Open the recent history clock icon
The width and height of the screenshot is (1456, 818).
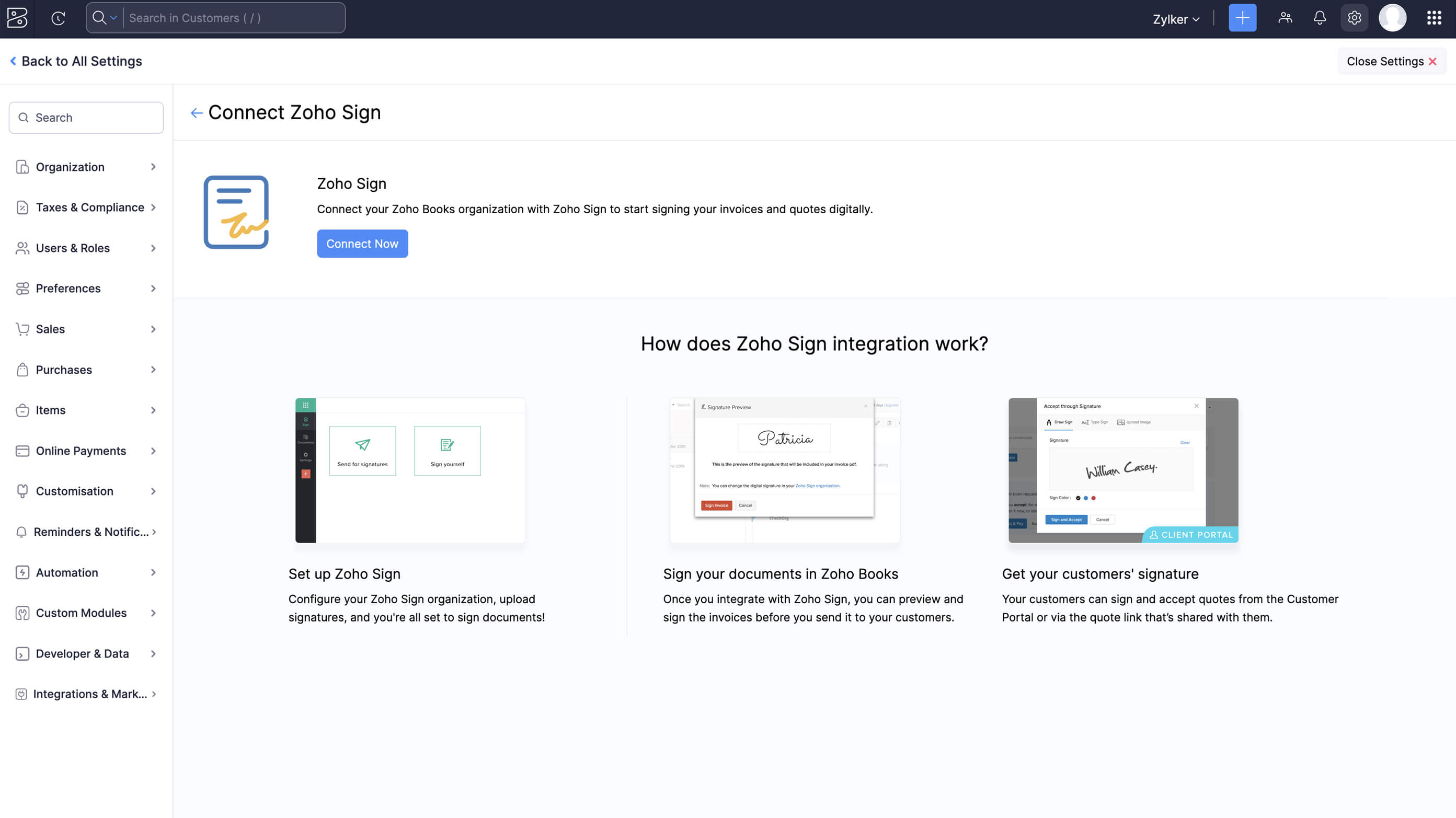point(58,18)
